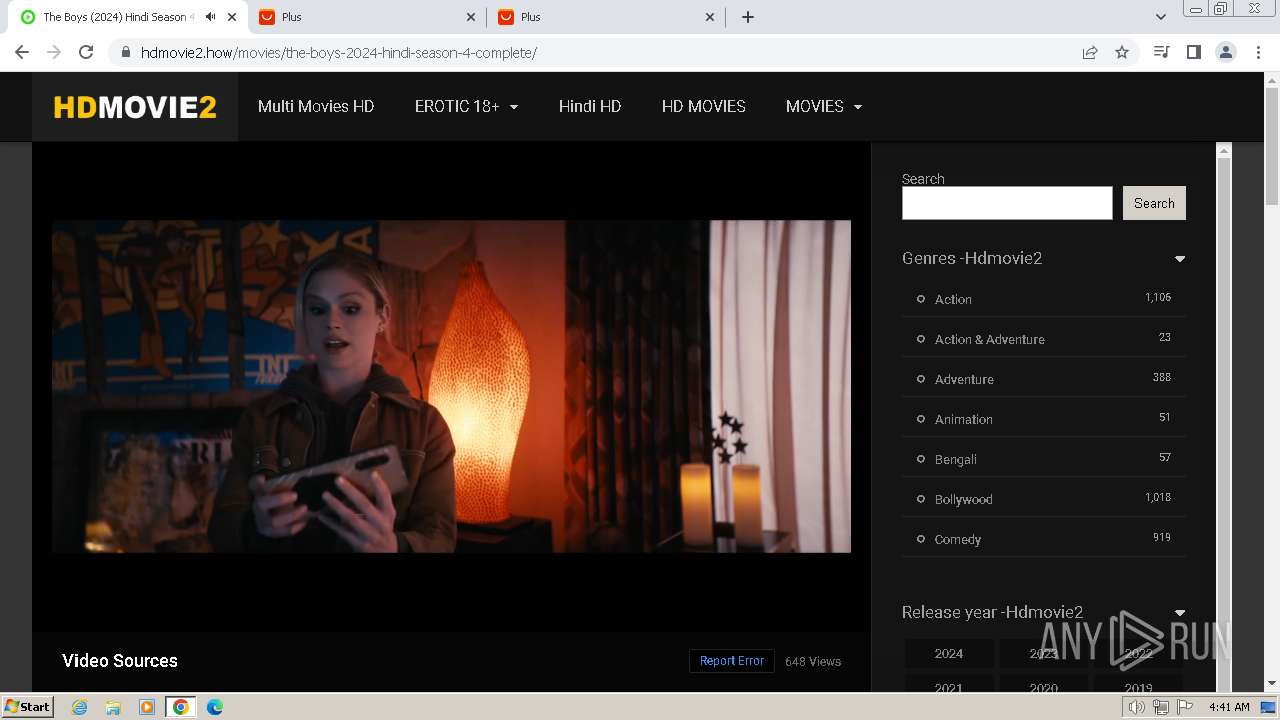Share this page via the share icon

click(x=1090, y=52)
